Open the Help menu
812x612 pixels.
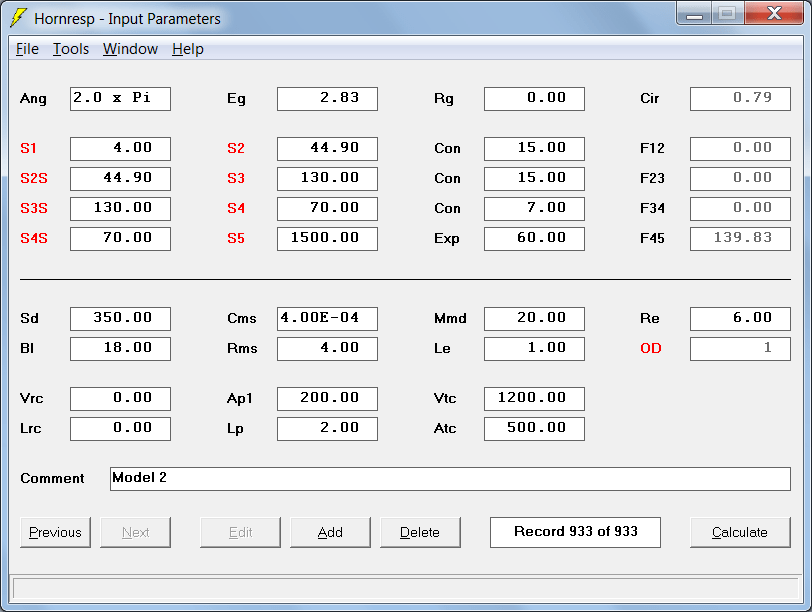coord(188,49)
